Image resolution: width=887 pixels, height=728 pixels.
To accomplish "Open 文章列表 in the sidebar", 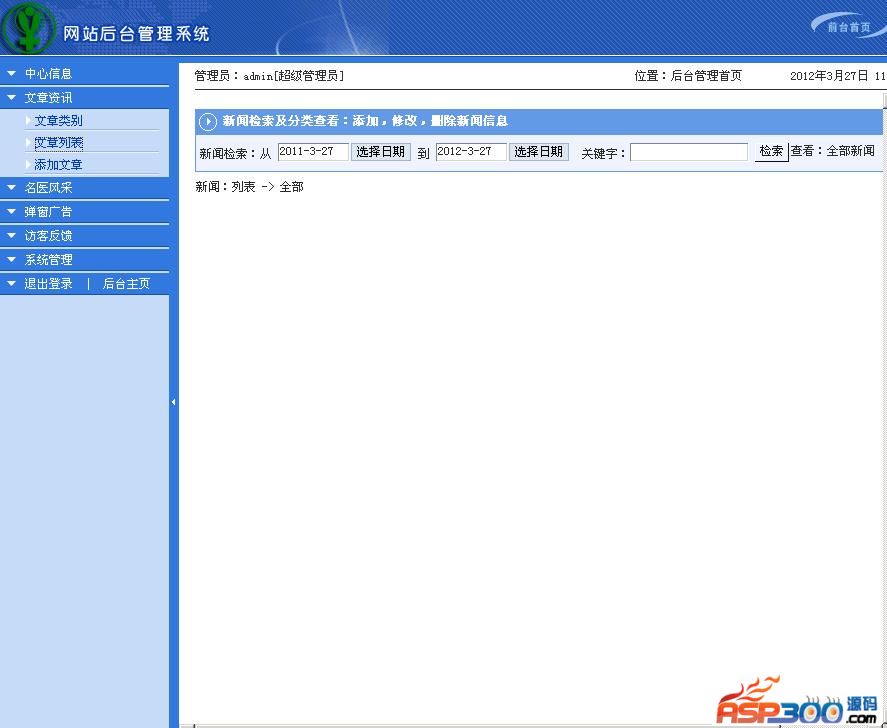I will click(x=58, y=143).
